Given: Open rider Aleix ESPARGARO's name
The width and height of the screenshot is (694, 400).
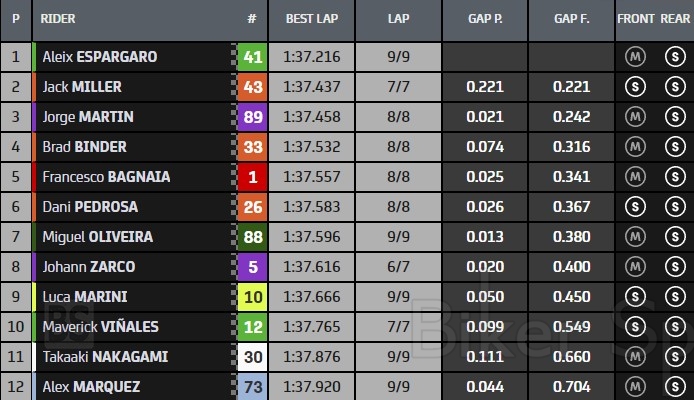Looking at the screenshot, I should point(100,57).
